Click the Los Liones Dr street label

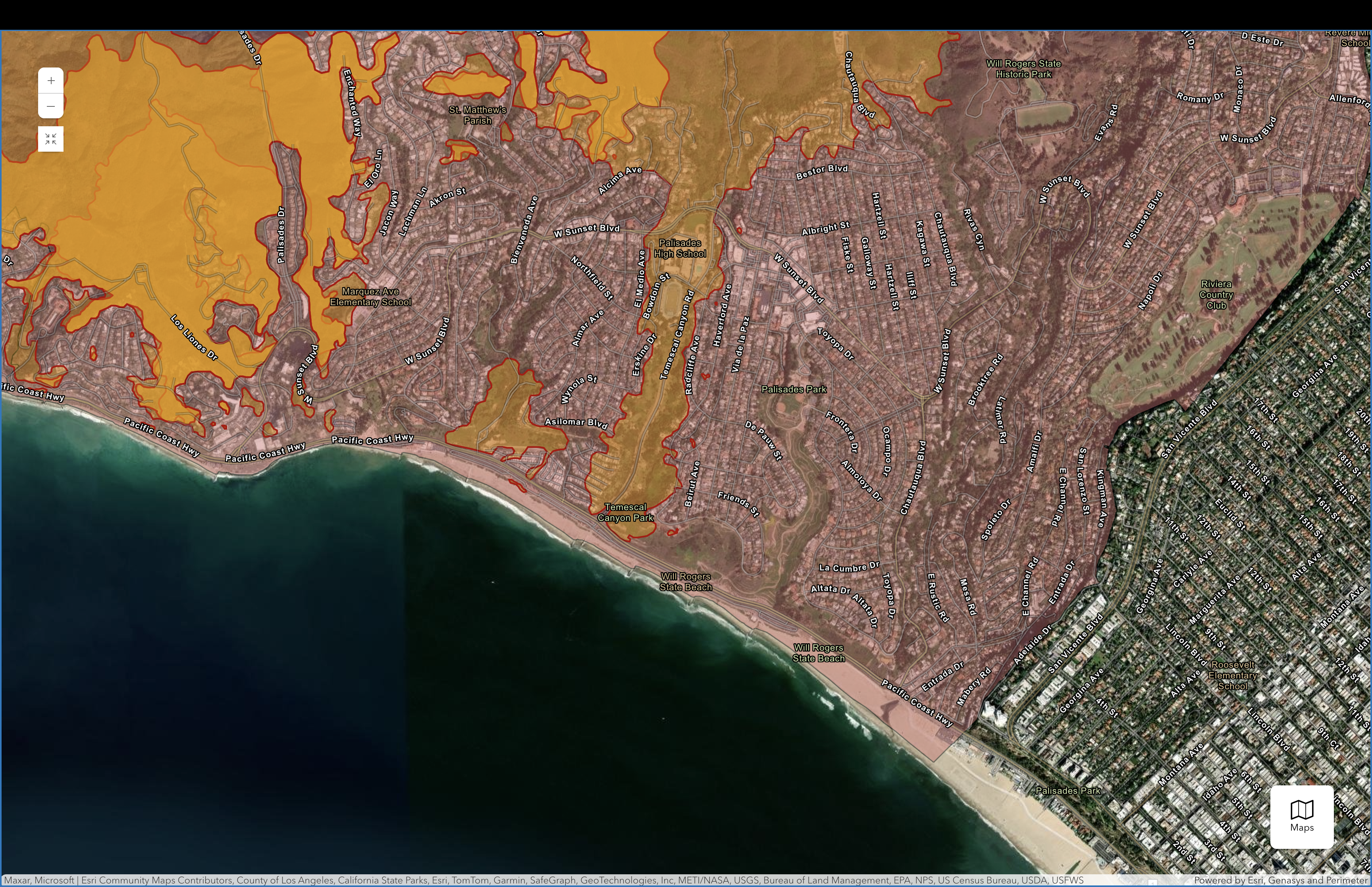click(194, 337)
